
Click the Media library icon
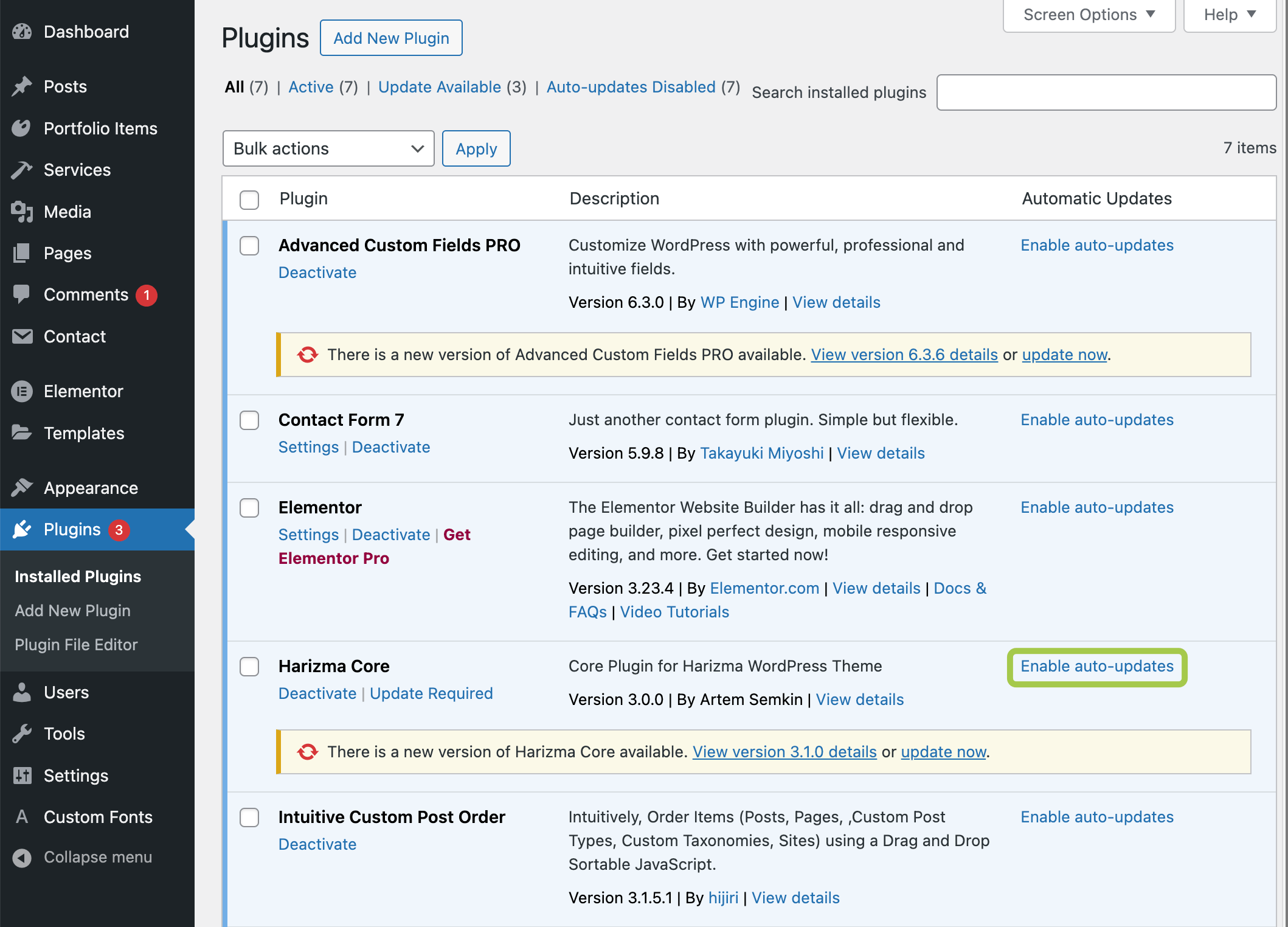22,212
